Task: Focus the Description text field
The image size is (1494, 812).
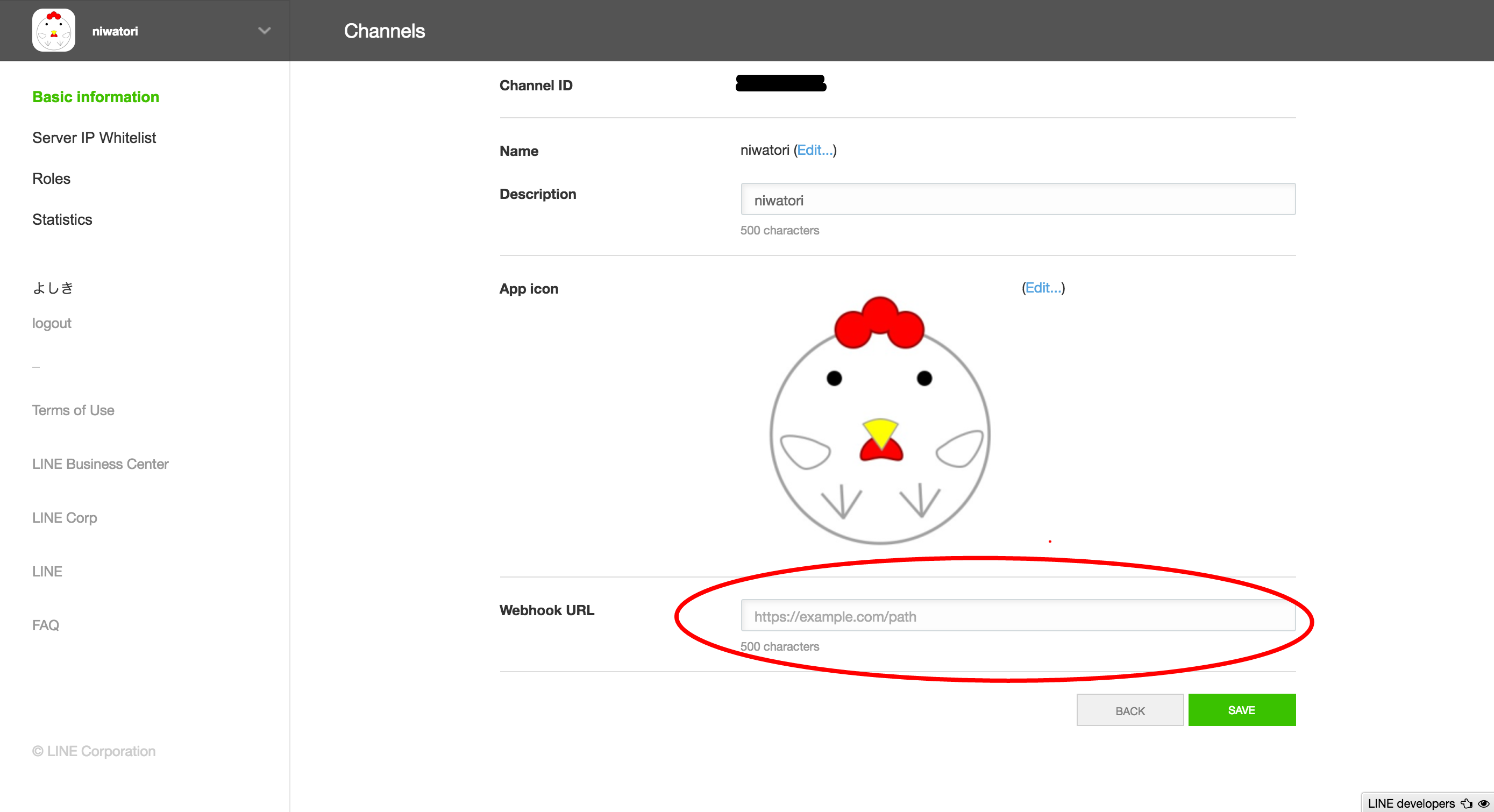Action: (x=1018, y=200)
